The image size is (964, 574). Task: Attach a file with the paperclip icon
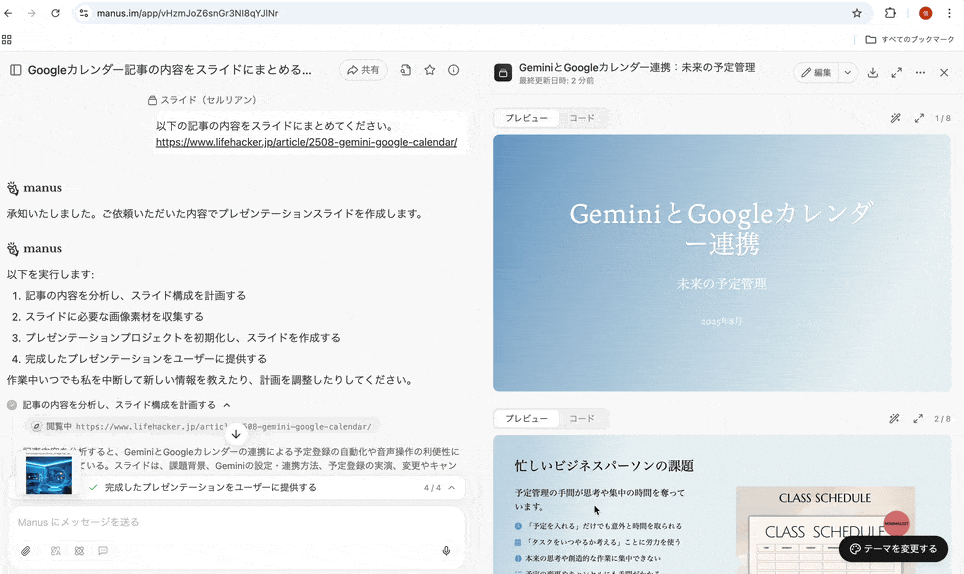(x=26, y=551)
